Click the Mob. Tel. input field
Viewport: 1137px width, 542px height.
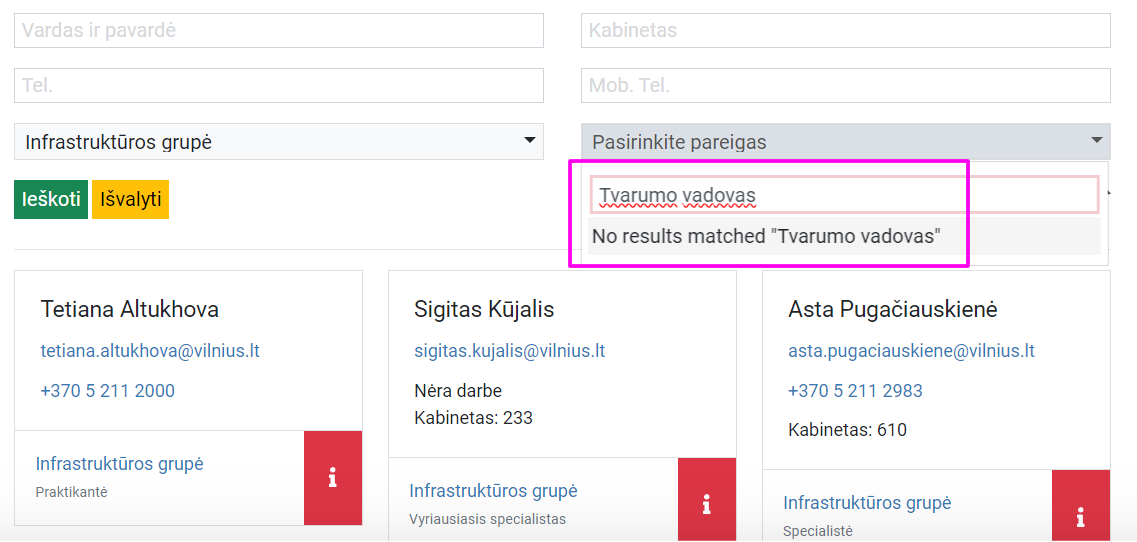coord(845,86)
